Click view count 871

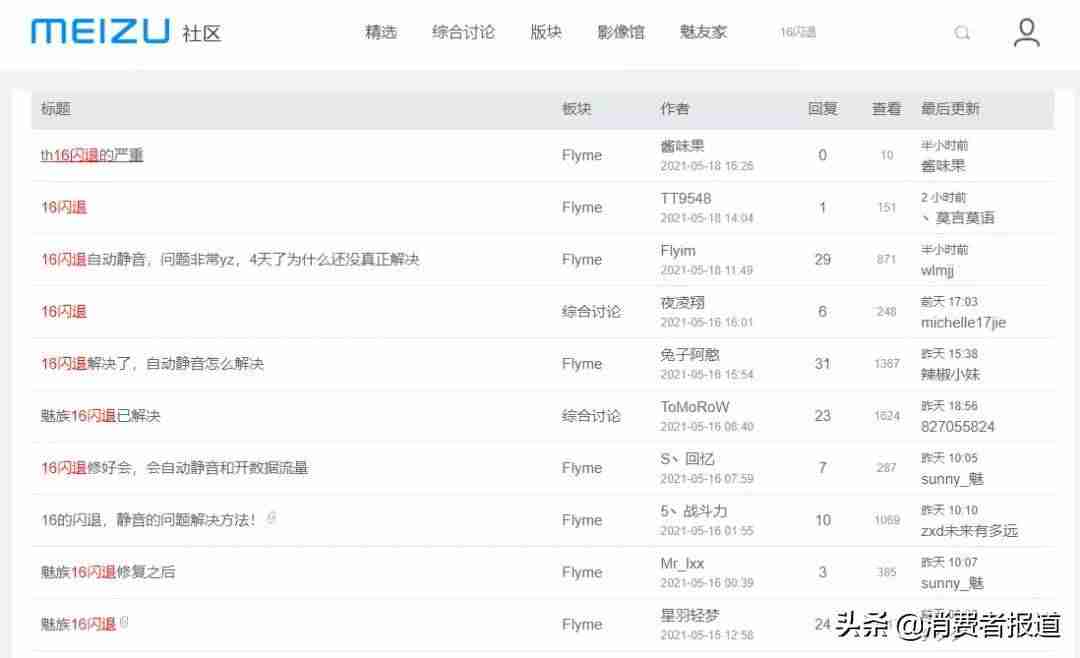tap(886, 260)
